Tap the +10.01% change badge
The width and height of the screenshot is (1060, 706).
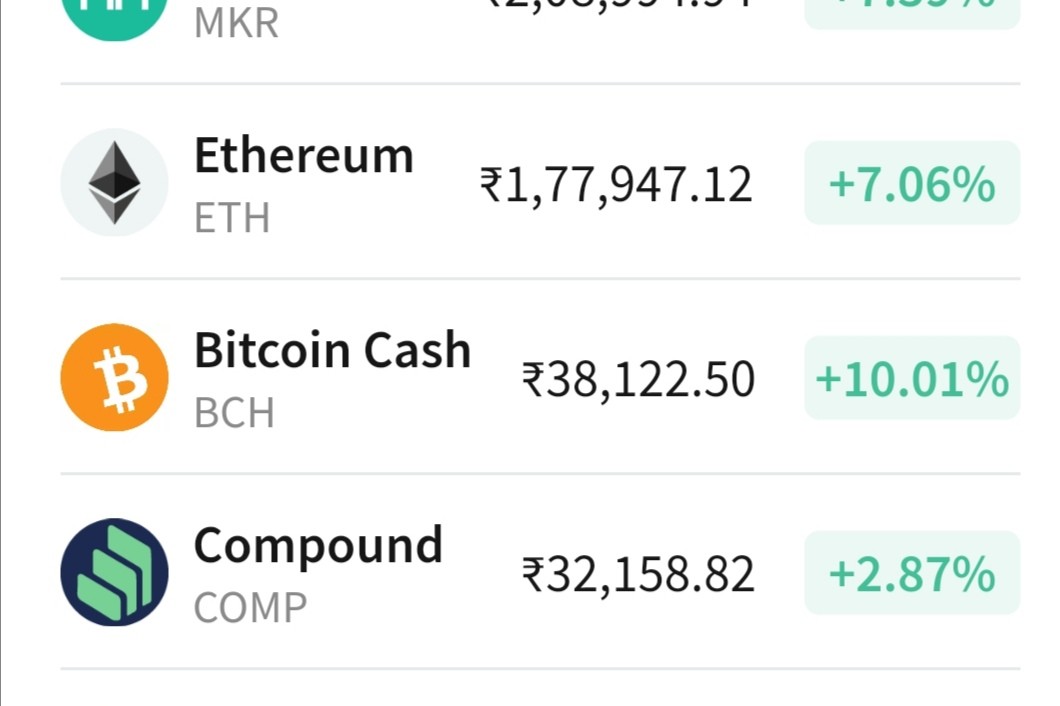pyautogui.click(x=912, y=377)
